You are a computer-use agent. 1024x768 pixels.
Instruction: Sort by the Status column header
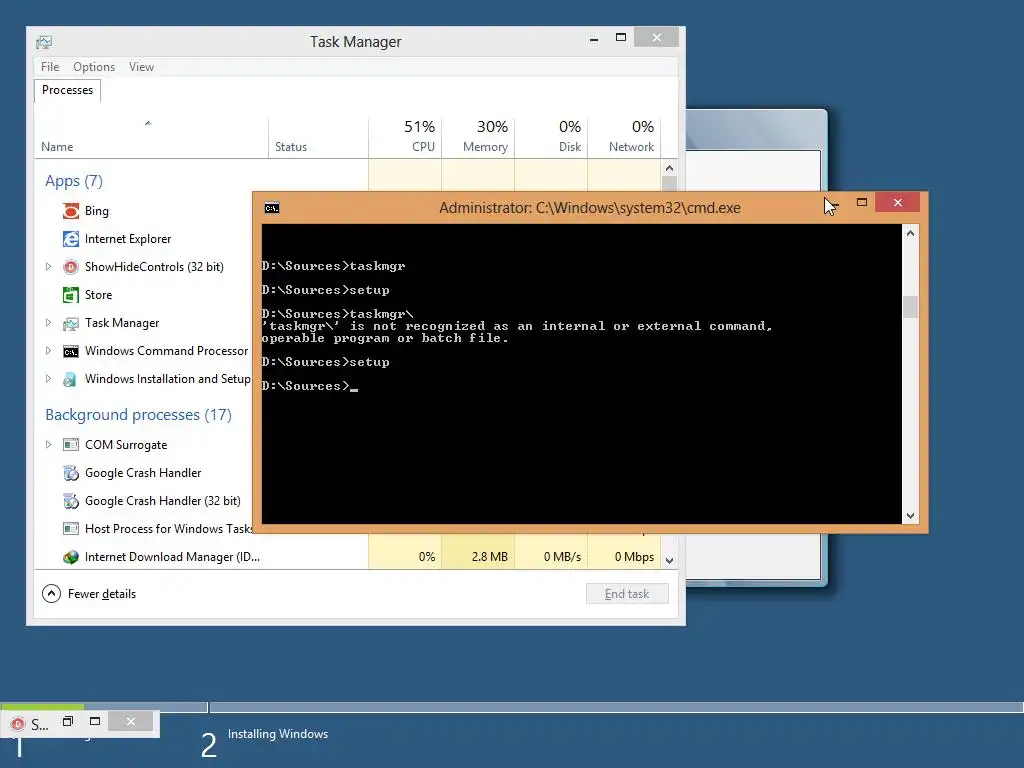click(318, 137)
